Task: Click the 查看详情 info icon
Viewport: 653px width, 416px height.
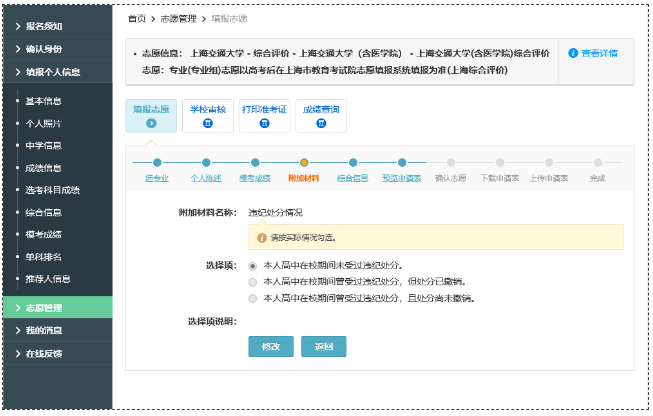Action: click(x=573, y=53)
